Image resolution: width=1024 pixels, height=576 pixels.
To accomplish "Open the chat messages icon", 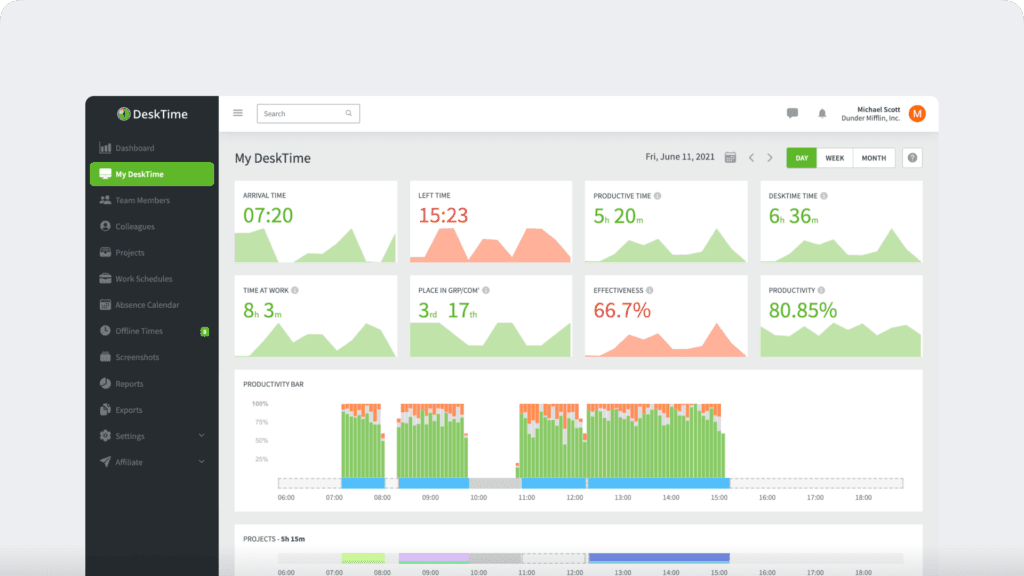I will [792, 114].
